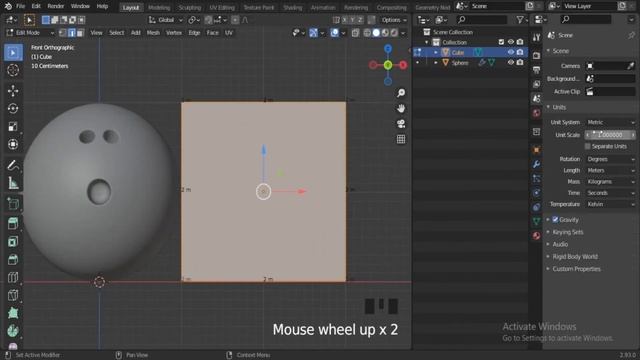Switch perspective/orthographic grid icon
Viewport: 640px width, 360px height.
[401, 140]
